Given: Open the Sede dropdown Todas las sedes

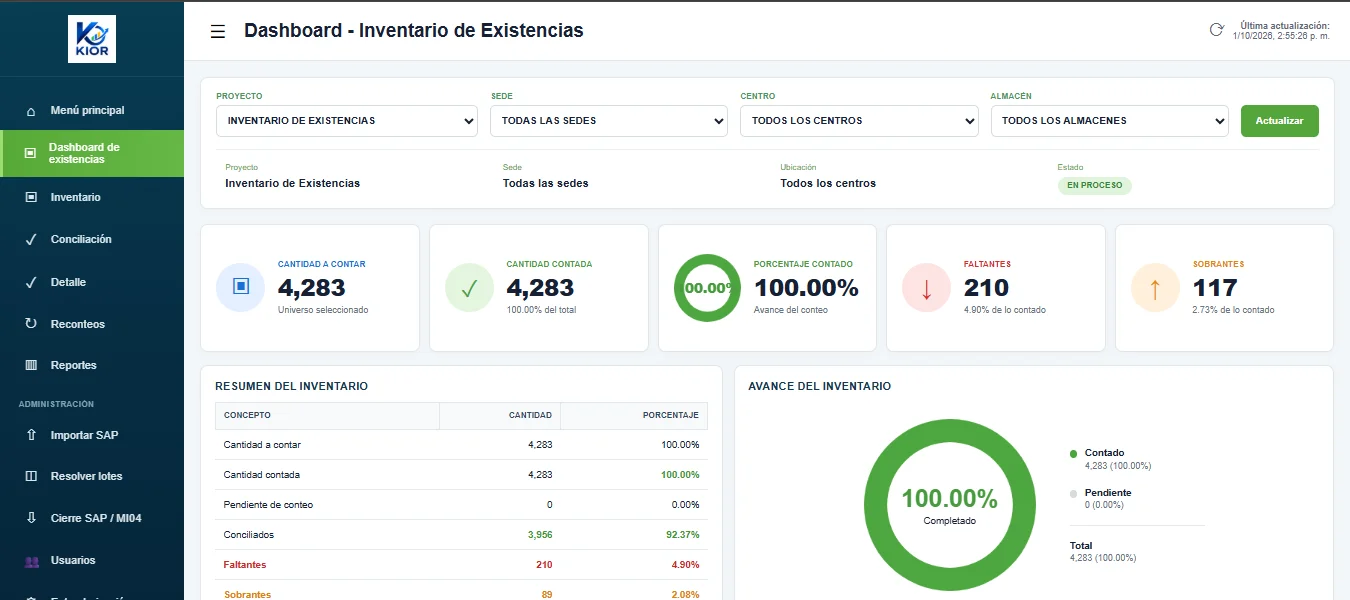Looking at the screenshot, I should [609, 120].
